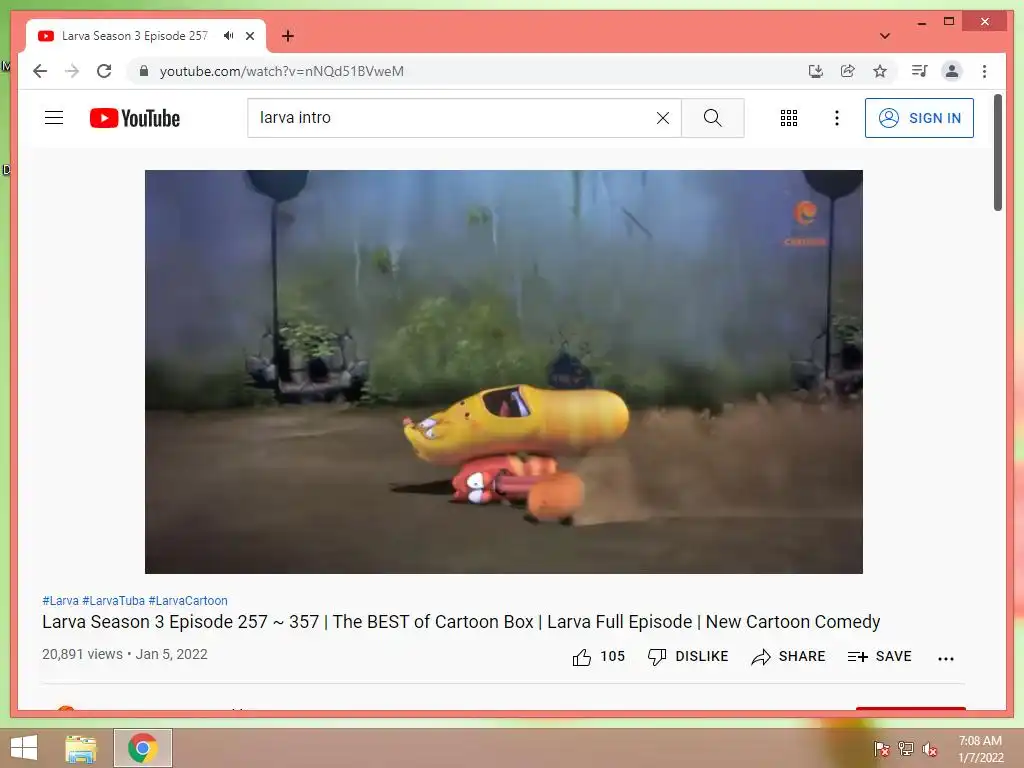1024x768 pixels.
Task: Go to YouTube home via logo
Action: point(135,118)
